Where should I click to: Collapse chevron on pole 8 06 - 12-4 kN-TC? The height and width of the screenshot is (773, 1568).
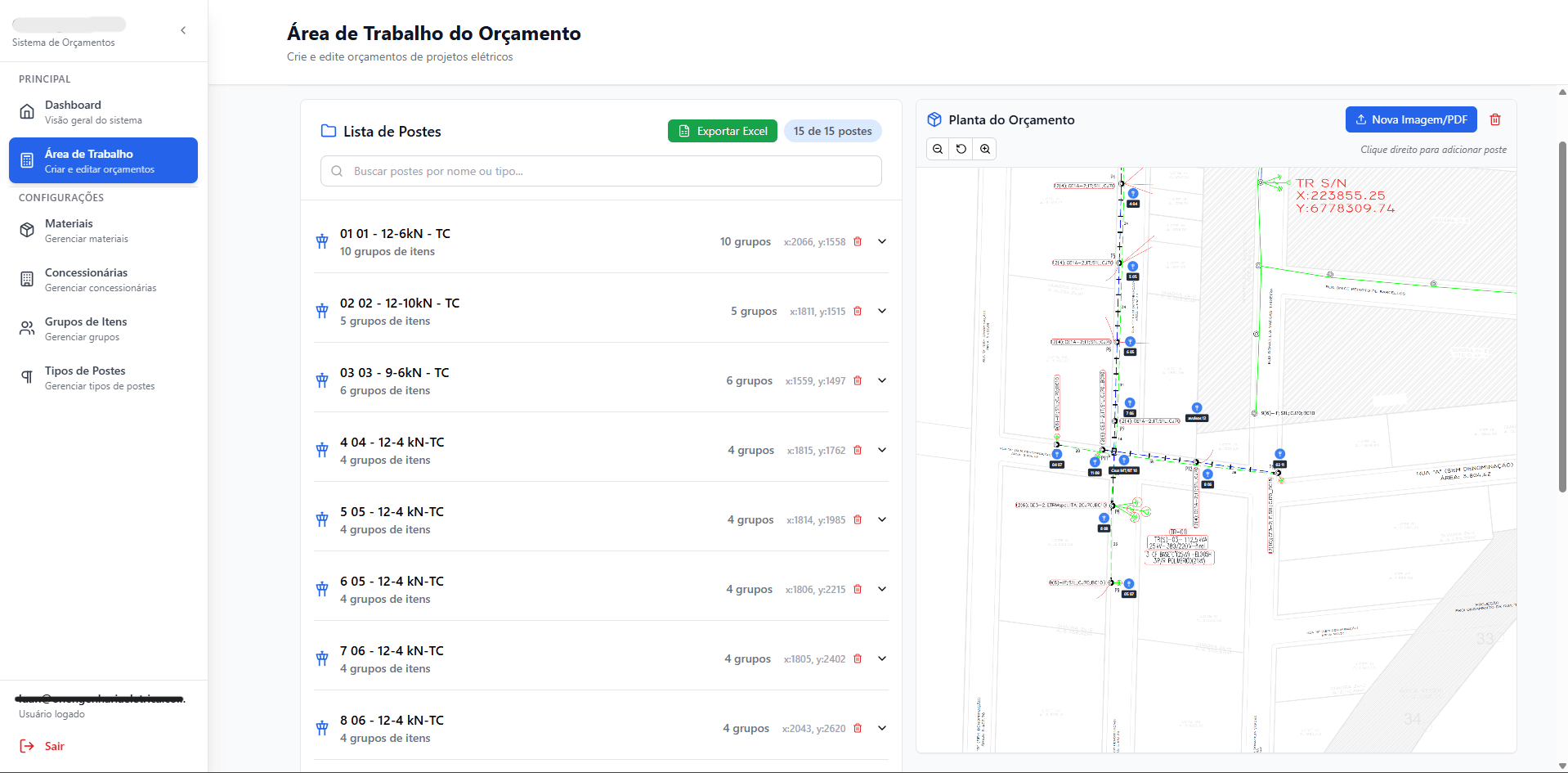(881, 728)
